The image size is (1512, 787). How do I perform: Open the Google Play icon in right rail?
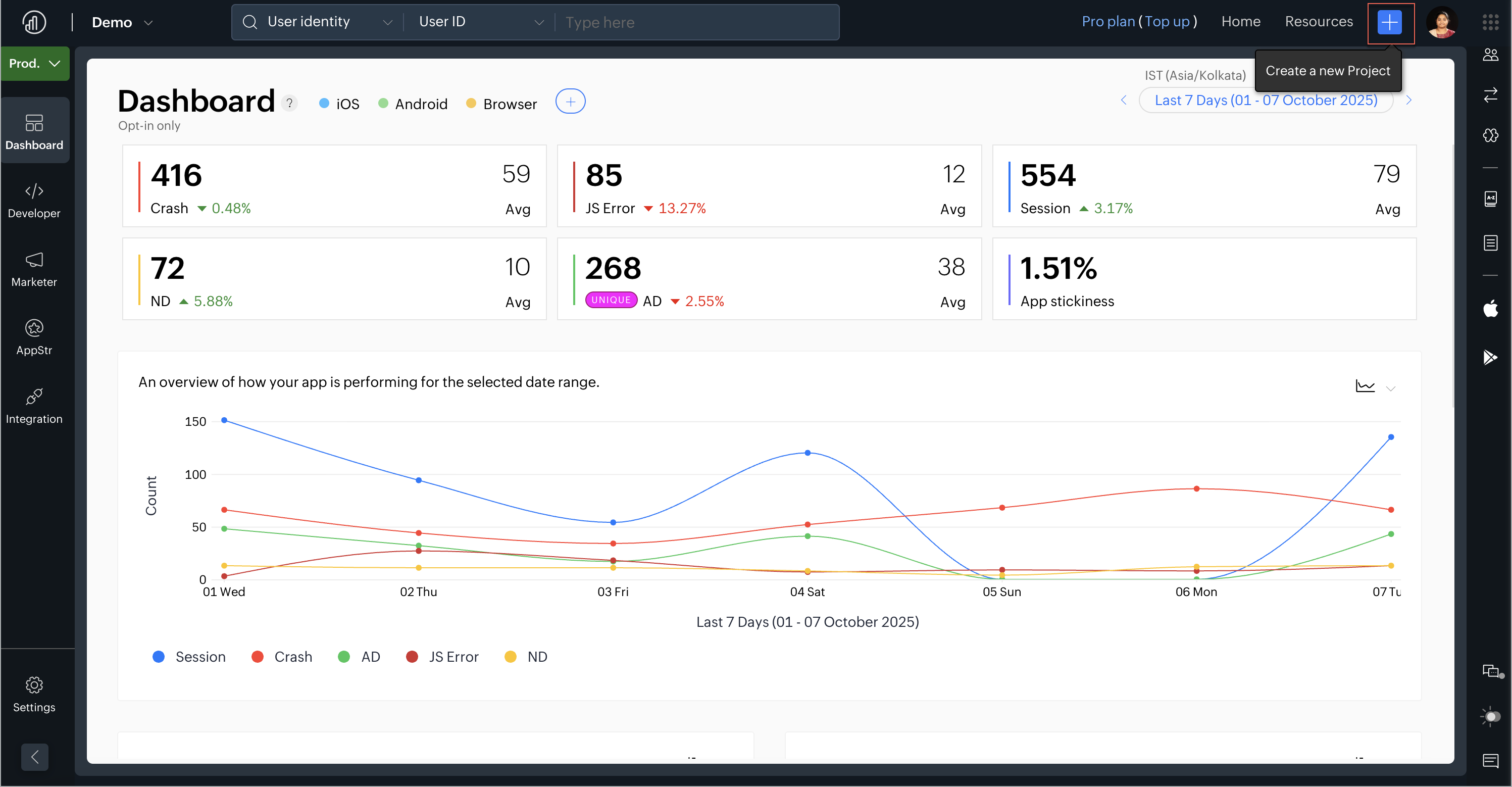1490,357
